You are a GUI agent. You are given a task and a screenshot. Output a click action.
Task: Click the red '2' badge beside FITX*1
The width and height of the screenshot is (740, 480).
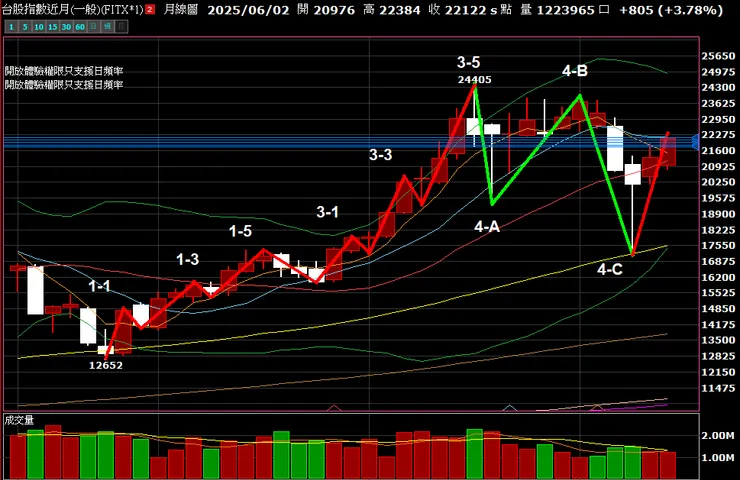pyautogui.click(x=150, y=9)
